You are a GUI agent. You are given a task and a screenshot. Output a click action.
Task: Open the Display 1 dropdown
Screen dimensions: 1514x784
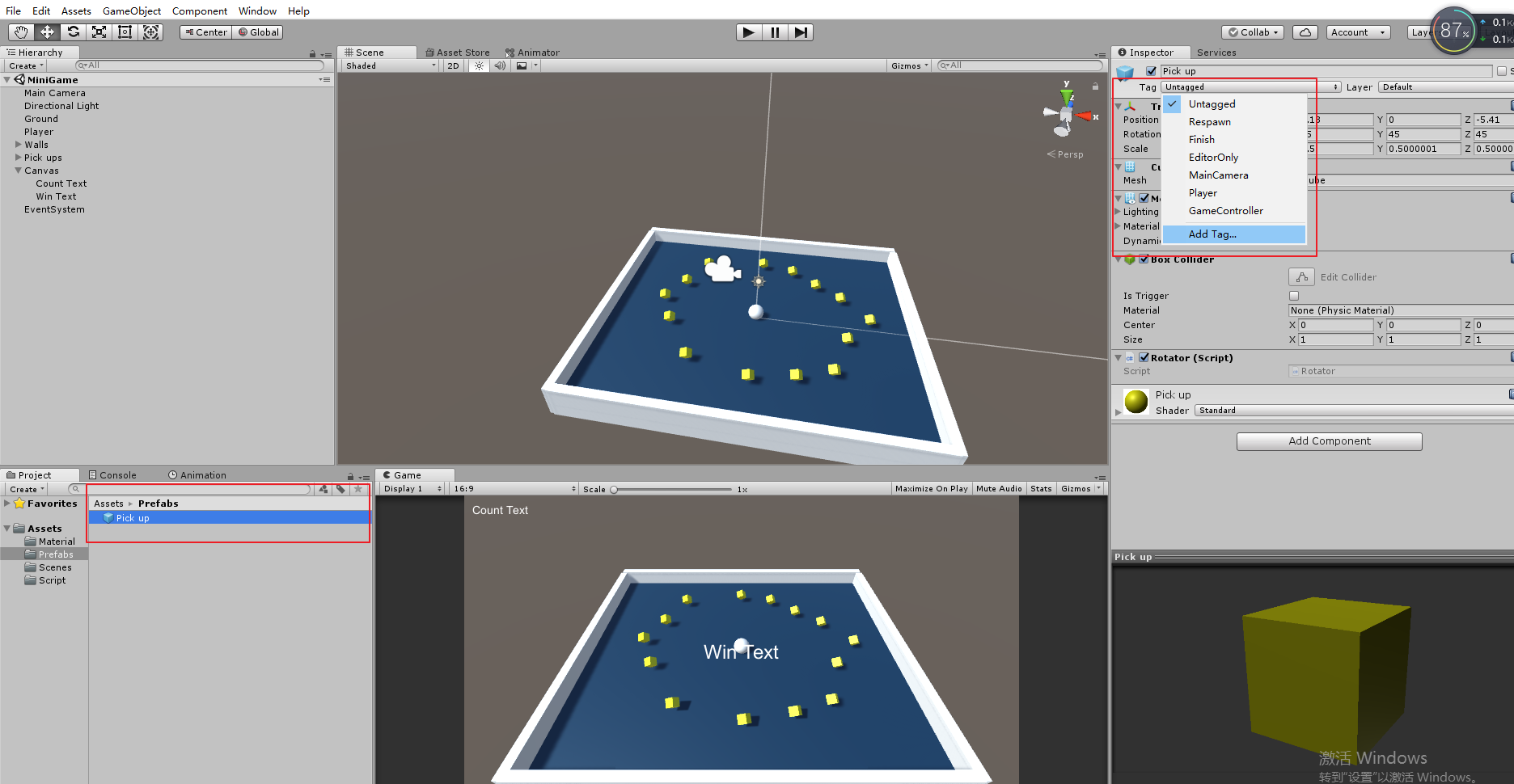click(412, 489)
